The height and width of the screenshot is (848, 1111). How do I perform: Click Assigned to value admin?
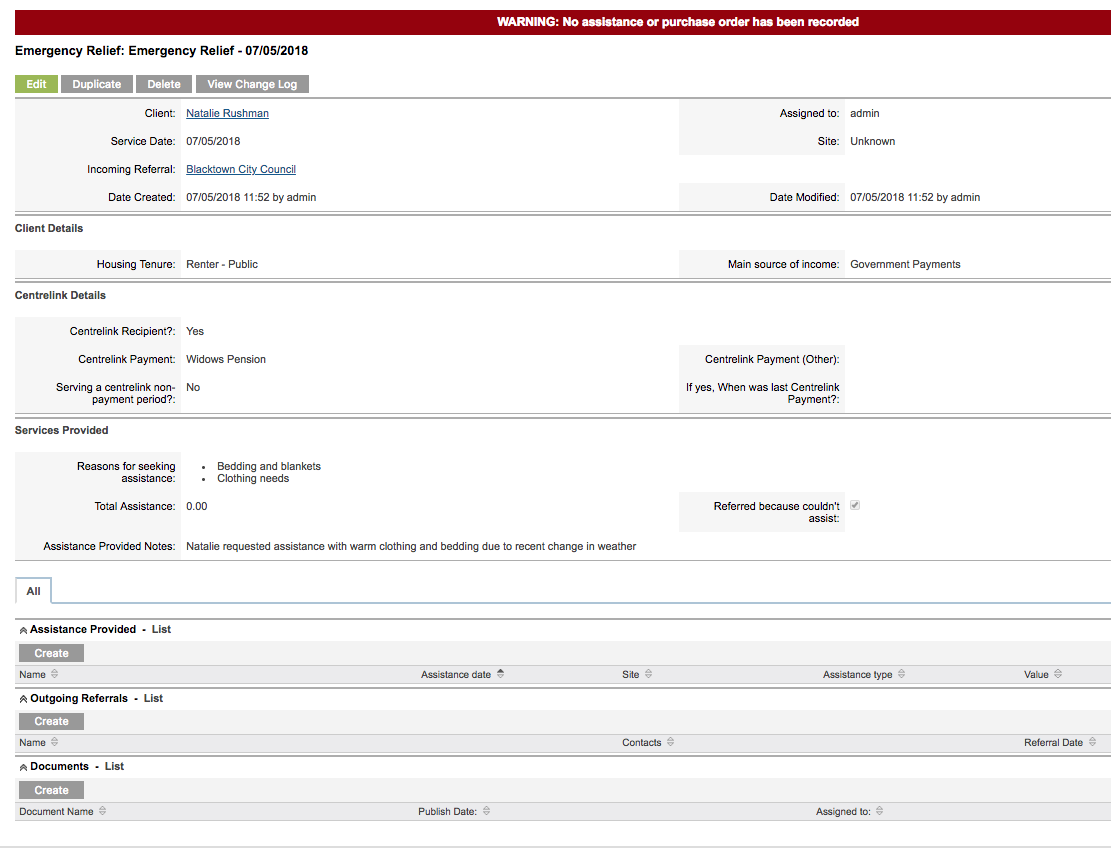point(864,113)
